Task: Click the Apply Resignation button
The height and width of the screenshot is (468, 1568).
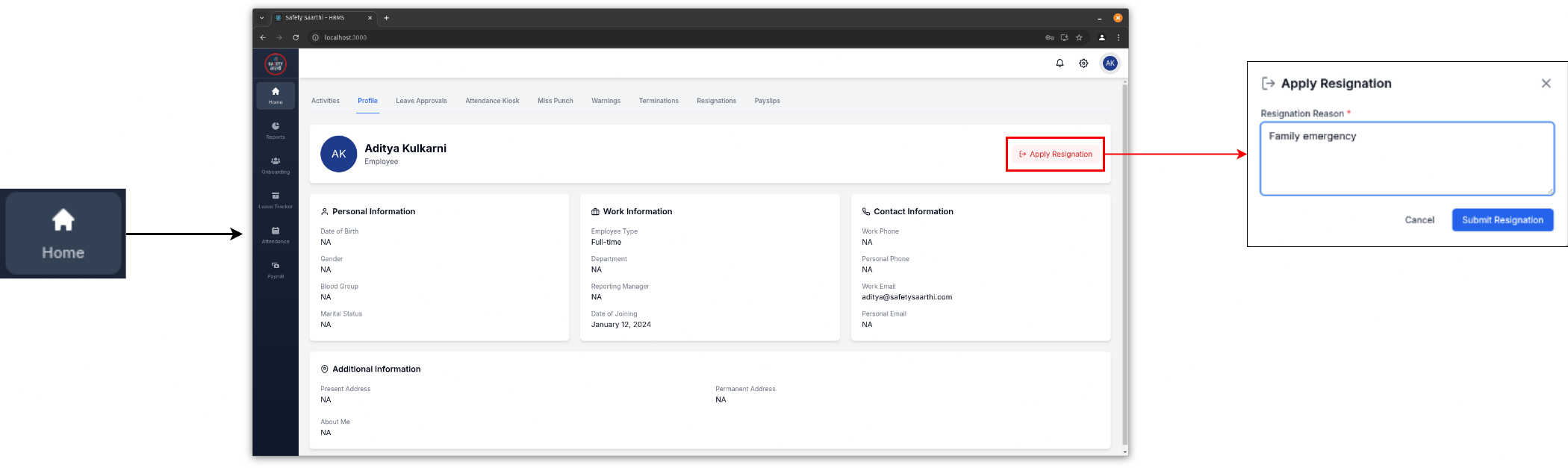Action: click(x=1055, y=155)
